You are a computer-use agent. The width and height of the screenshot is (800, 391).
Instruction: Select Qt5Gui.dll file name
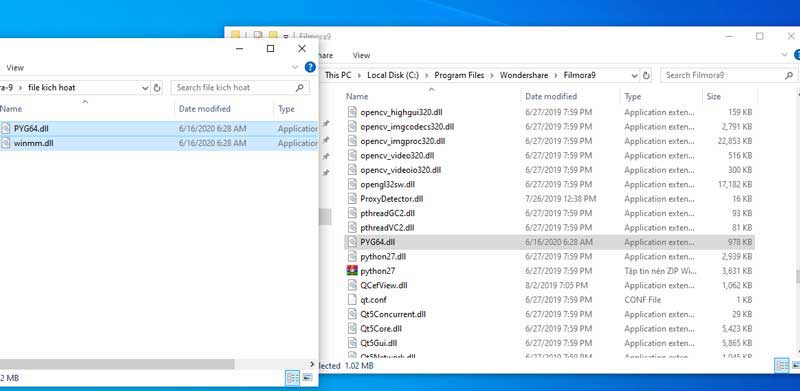click(379, 343)
